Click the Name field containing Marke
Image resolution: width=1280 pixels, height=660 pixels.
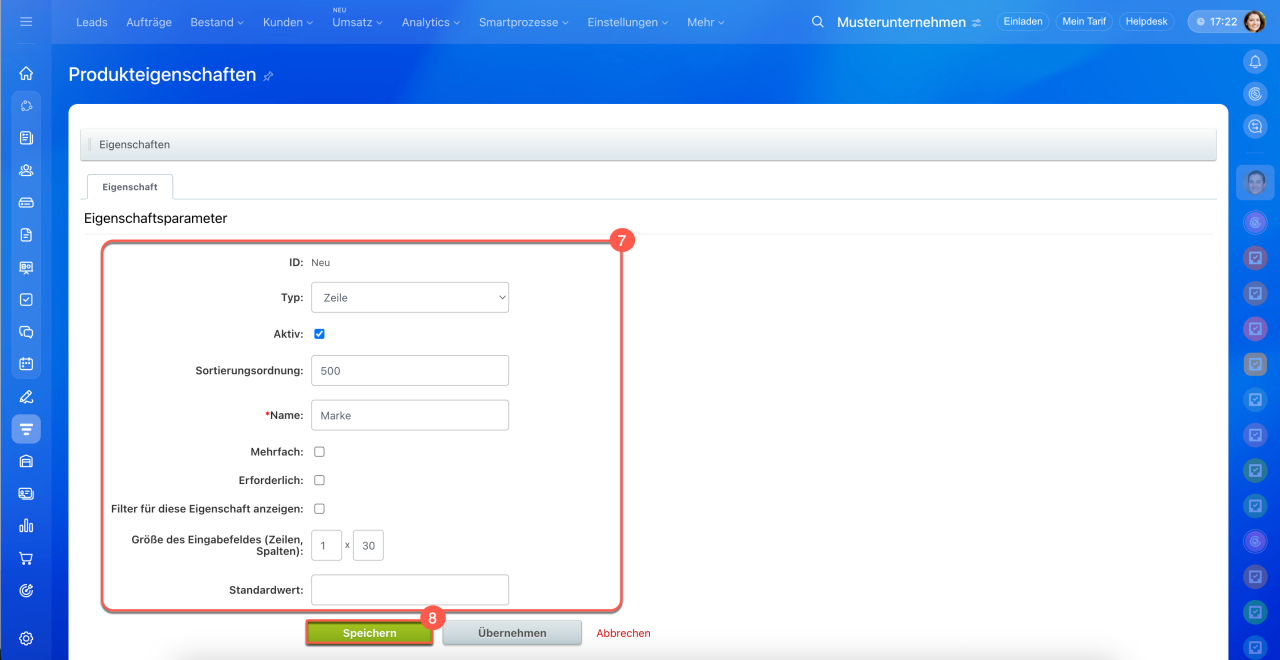point(410,415)
